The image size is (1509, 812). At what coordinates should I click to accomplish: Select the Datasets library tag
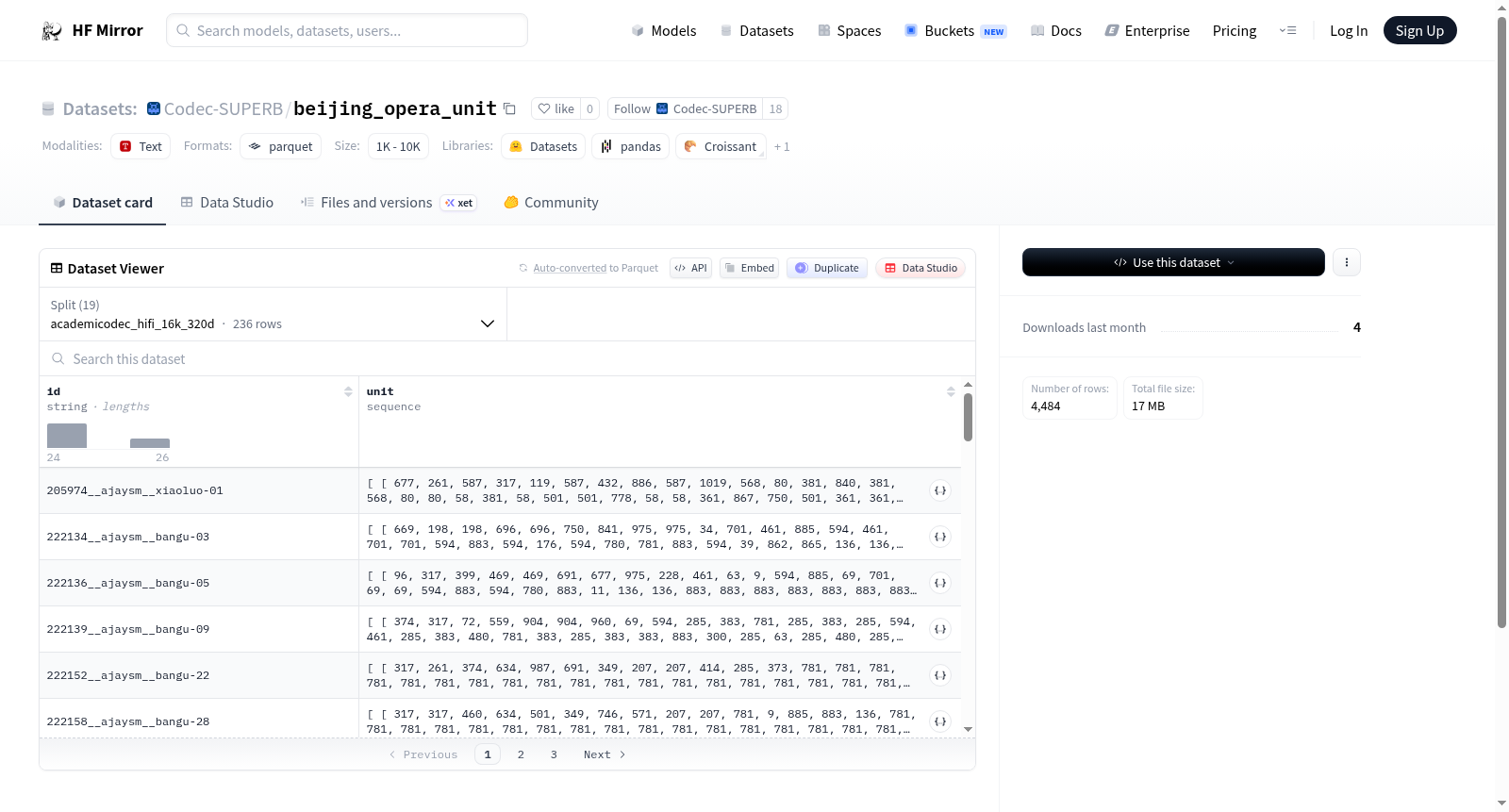[x=543, y=146]
